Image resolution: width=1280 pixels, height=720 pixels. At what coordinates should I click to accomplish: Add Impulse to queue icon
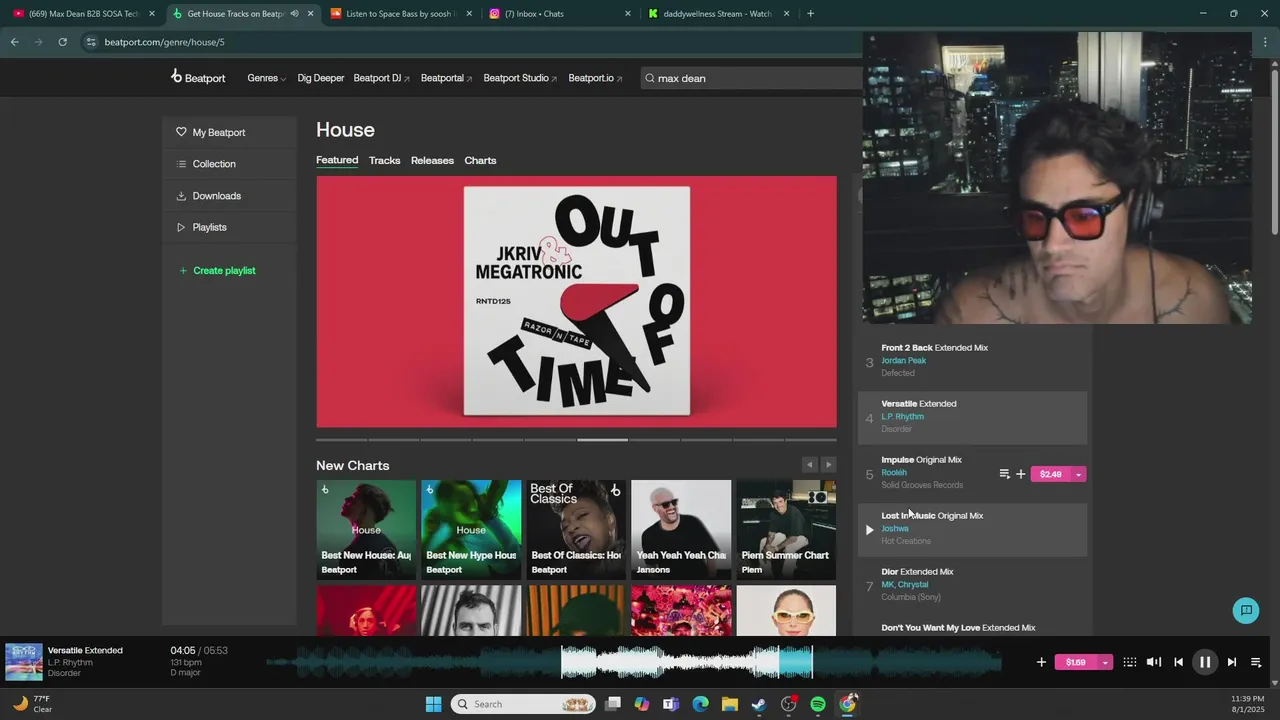pyautogui.click(x=1004, y=474)
